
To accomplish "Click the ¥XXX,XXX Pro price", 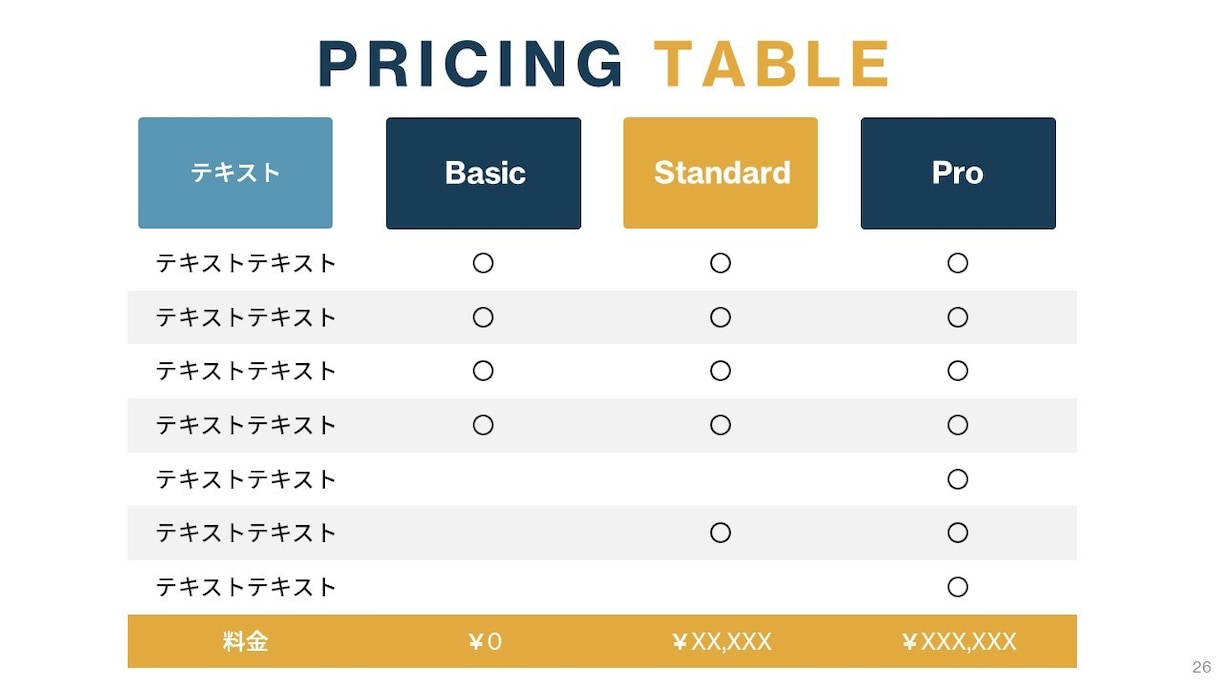I will pyautogui.click(x=958, y=642).
